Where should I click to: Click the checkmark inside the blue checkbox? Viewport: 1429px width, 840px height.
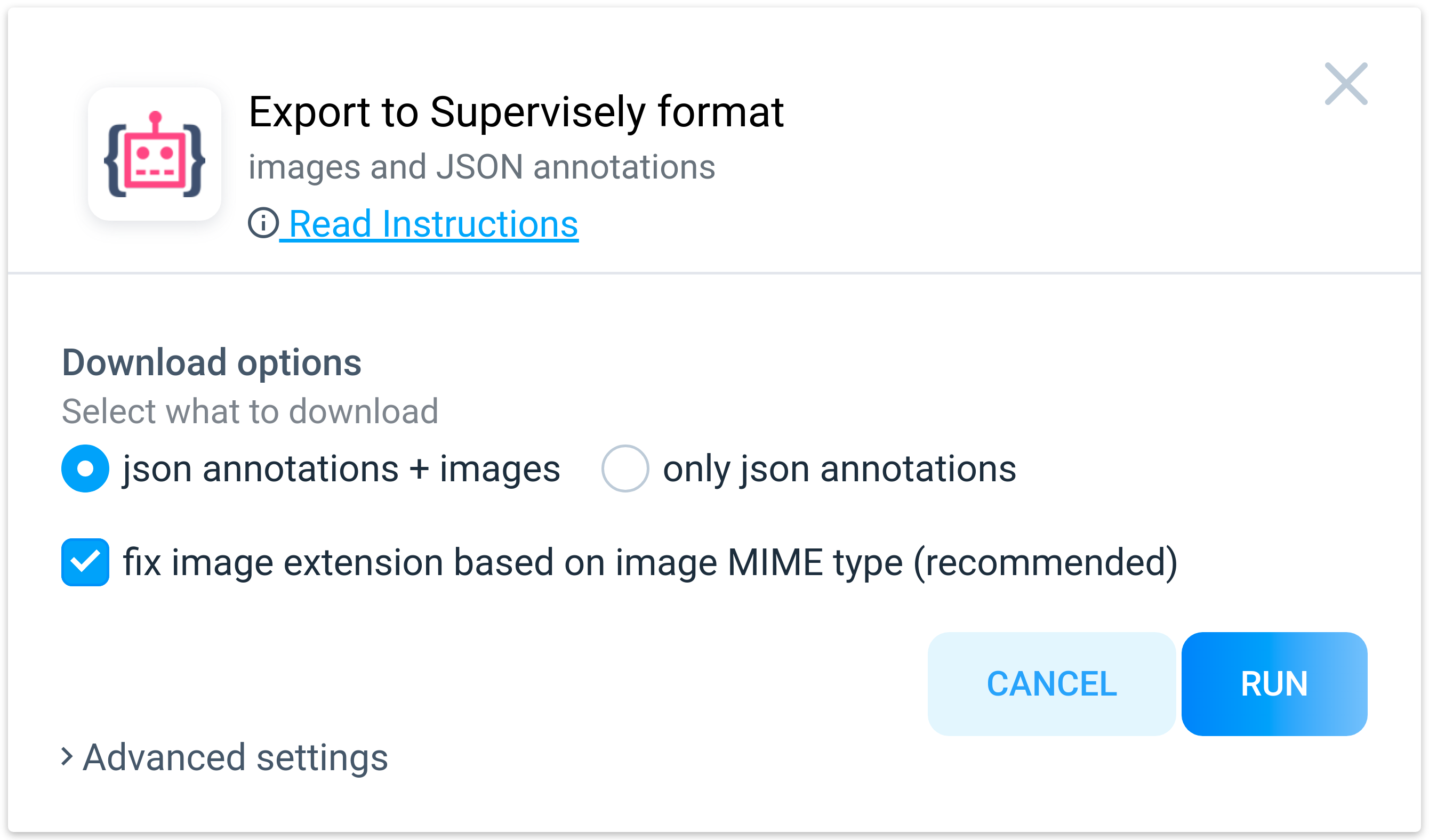85,562
